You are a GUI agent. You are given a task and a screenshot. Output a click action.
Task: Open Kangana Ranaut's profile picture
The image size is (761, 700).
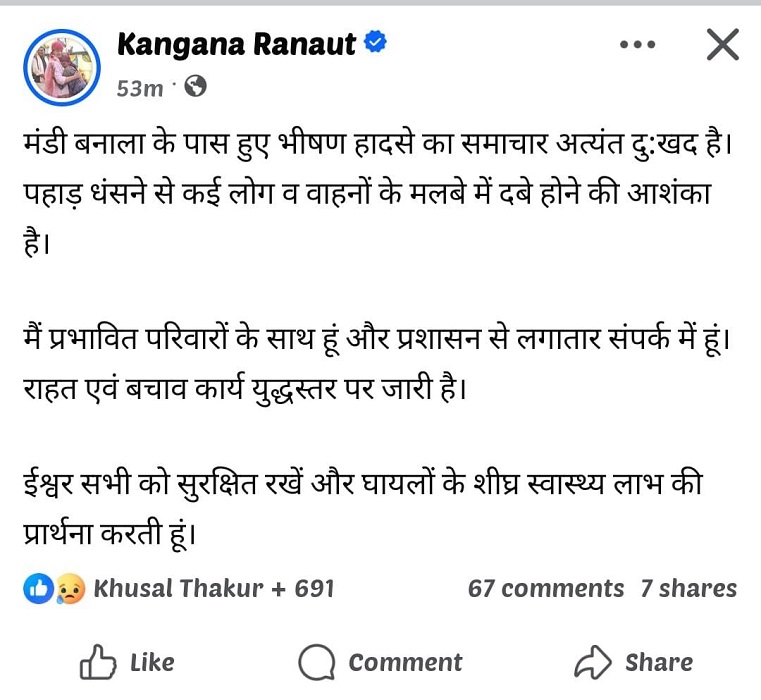coord(62,67)
